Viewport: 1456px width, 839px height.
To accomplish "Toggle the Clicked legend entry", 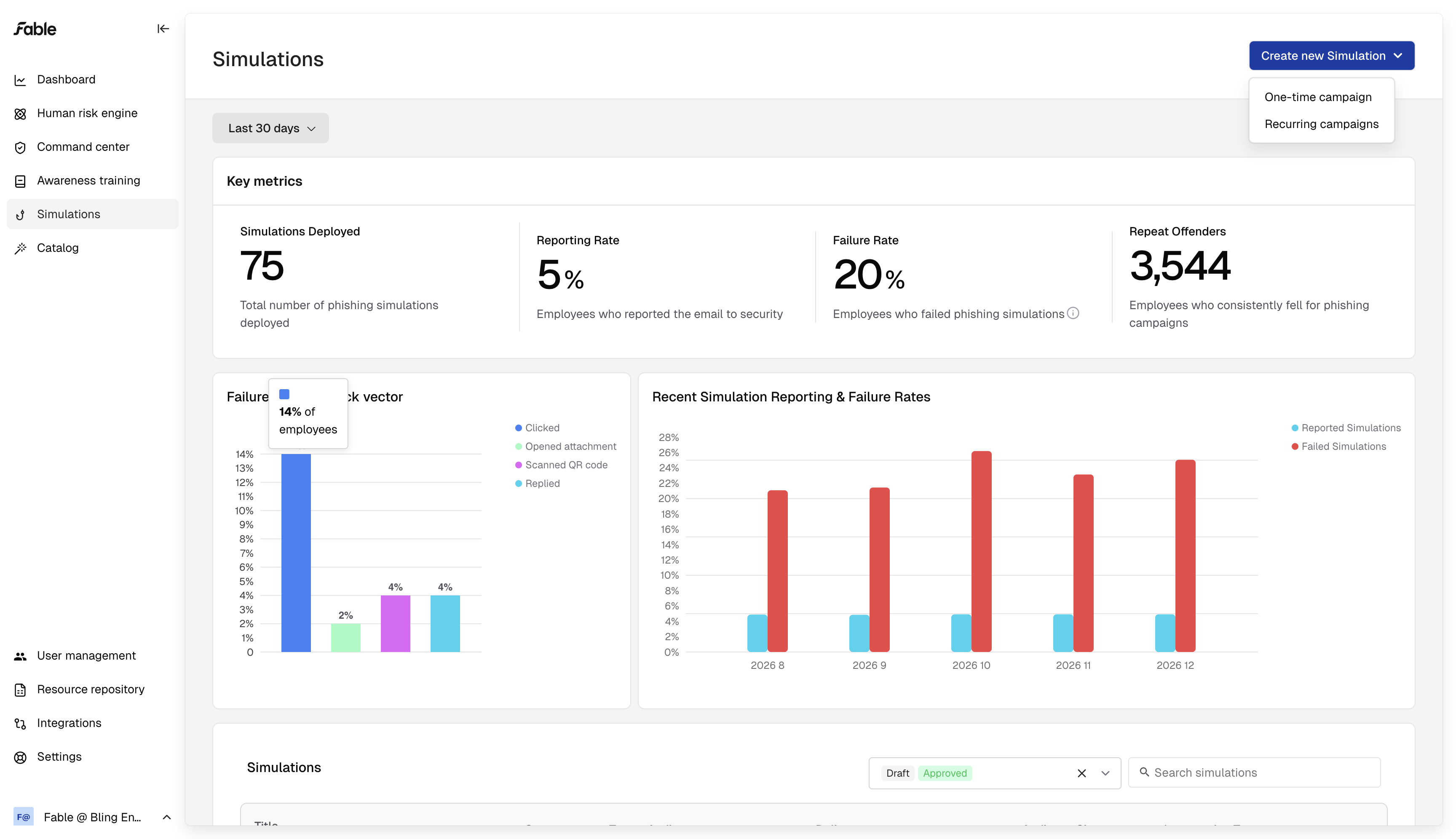I will tap(537, 428).
